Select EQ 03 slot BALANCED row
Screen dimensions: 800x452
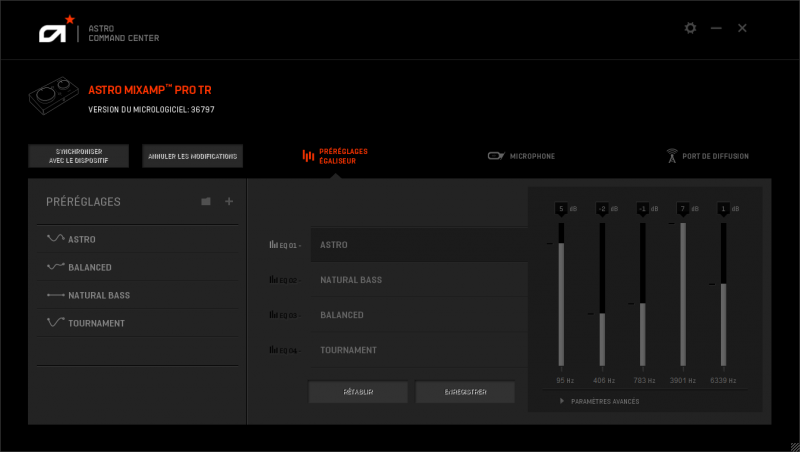pos(419,315)
